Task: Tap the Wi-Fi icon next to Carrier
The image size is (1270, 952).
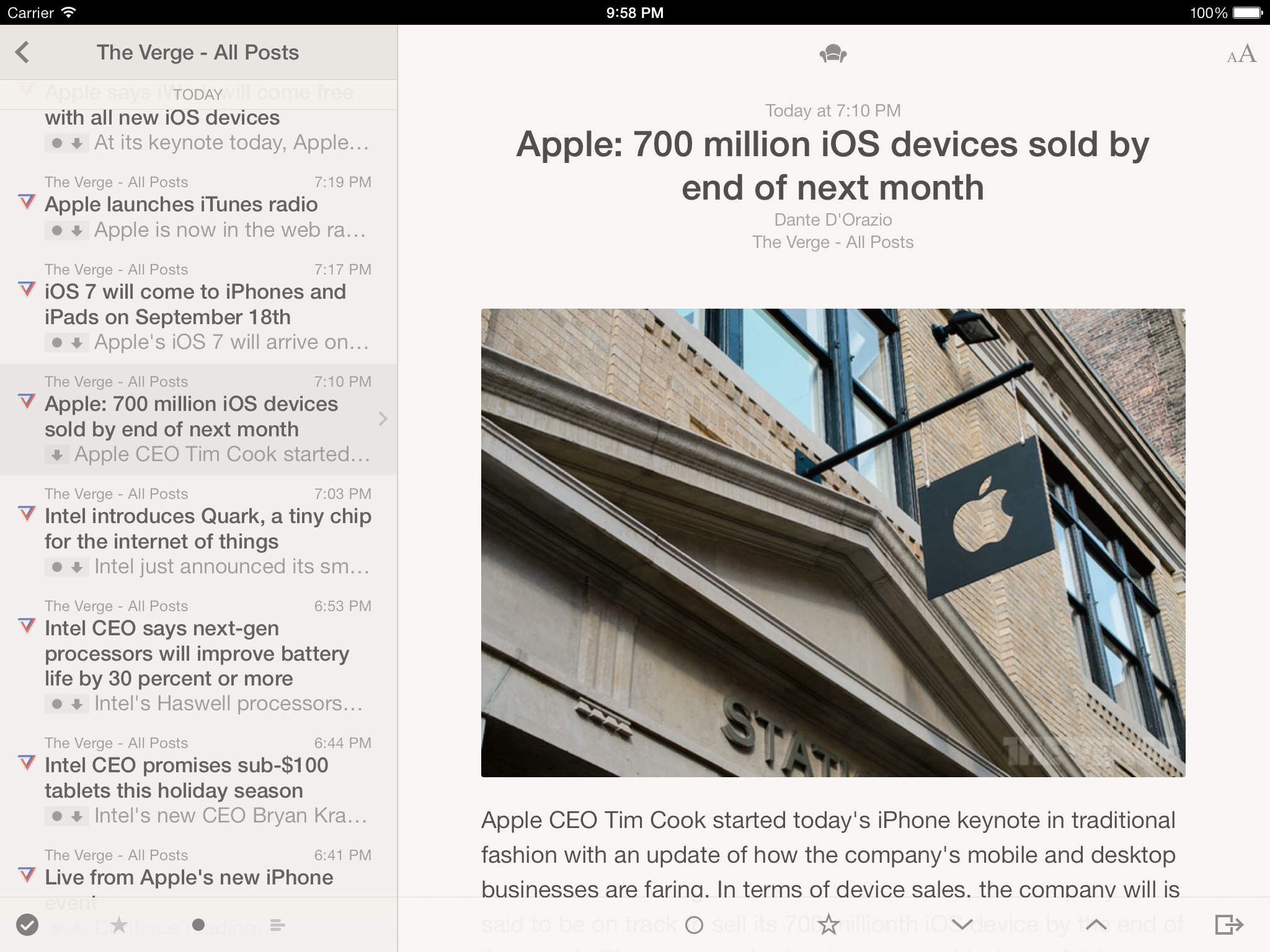Action: pos(68,12)
